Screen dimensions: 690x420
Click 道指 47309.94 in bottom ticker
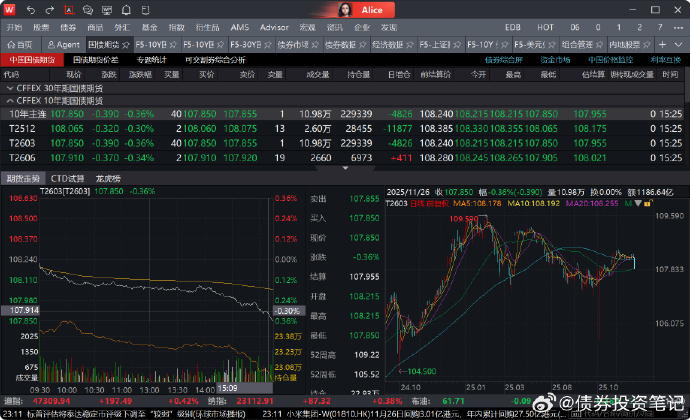click(x=37, y=401)
